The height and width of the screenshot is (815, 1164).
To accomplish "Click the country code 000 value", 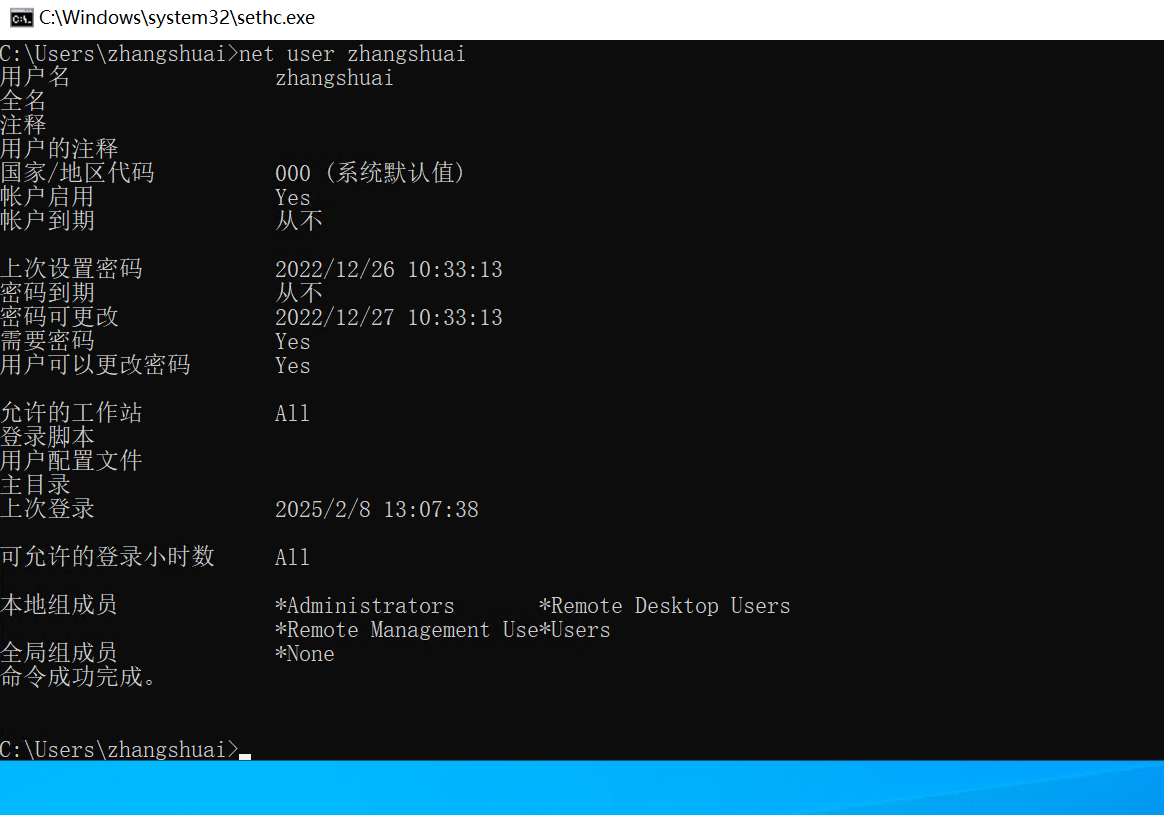I will (292, 174).
